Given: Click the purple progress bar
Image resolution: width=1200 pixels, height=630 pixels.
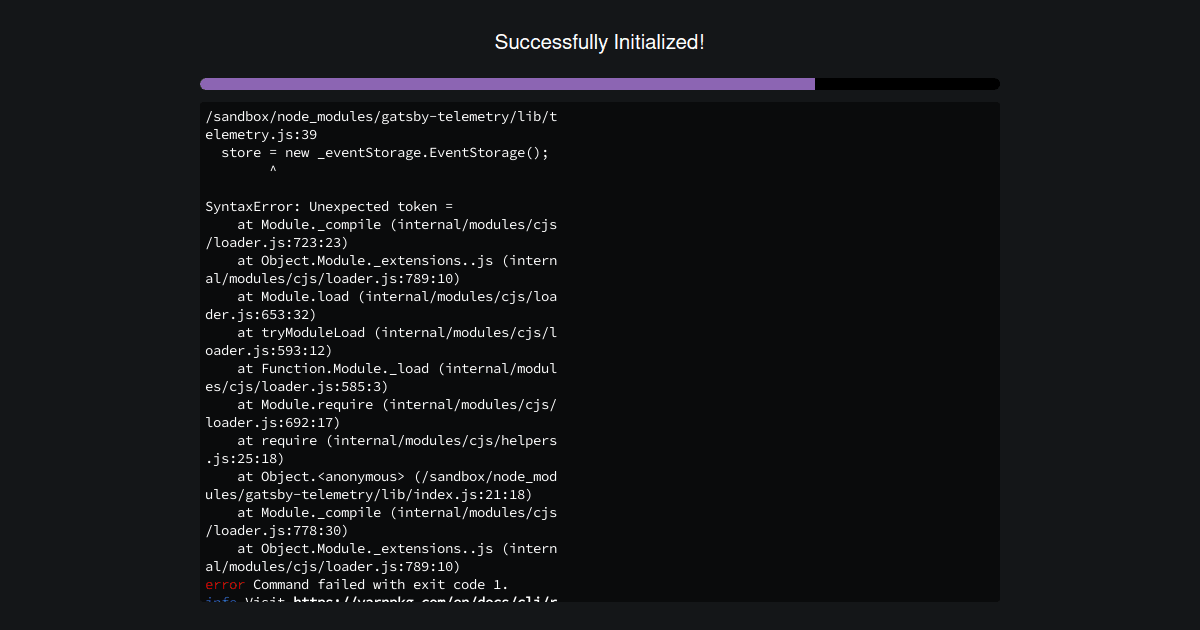Looking at the screenshot, I should point(500,83).
